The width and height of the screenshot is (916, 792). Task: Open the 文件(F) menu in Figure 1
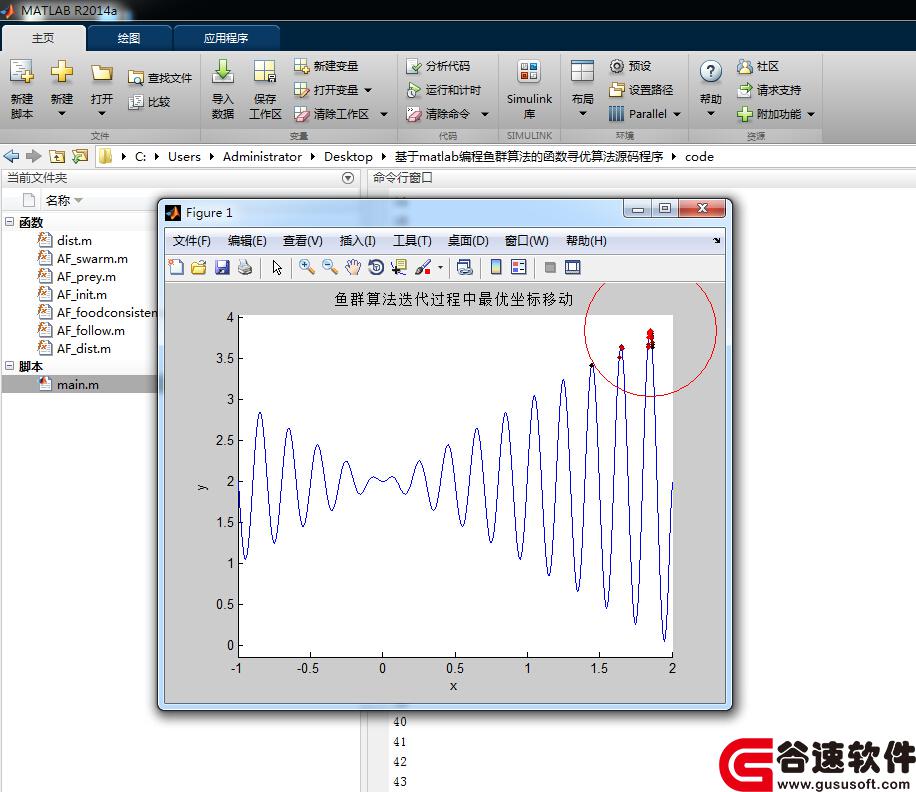(x=192, y=241)
